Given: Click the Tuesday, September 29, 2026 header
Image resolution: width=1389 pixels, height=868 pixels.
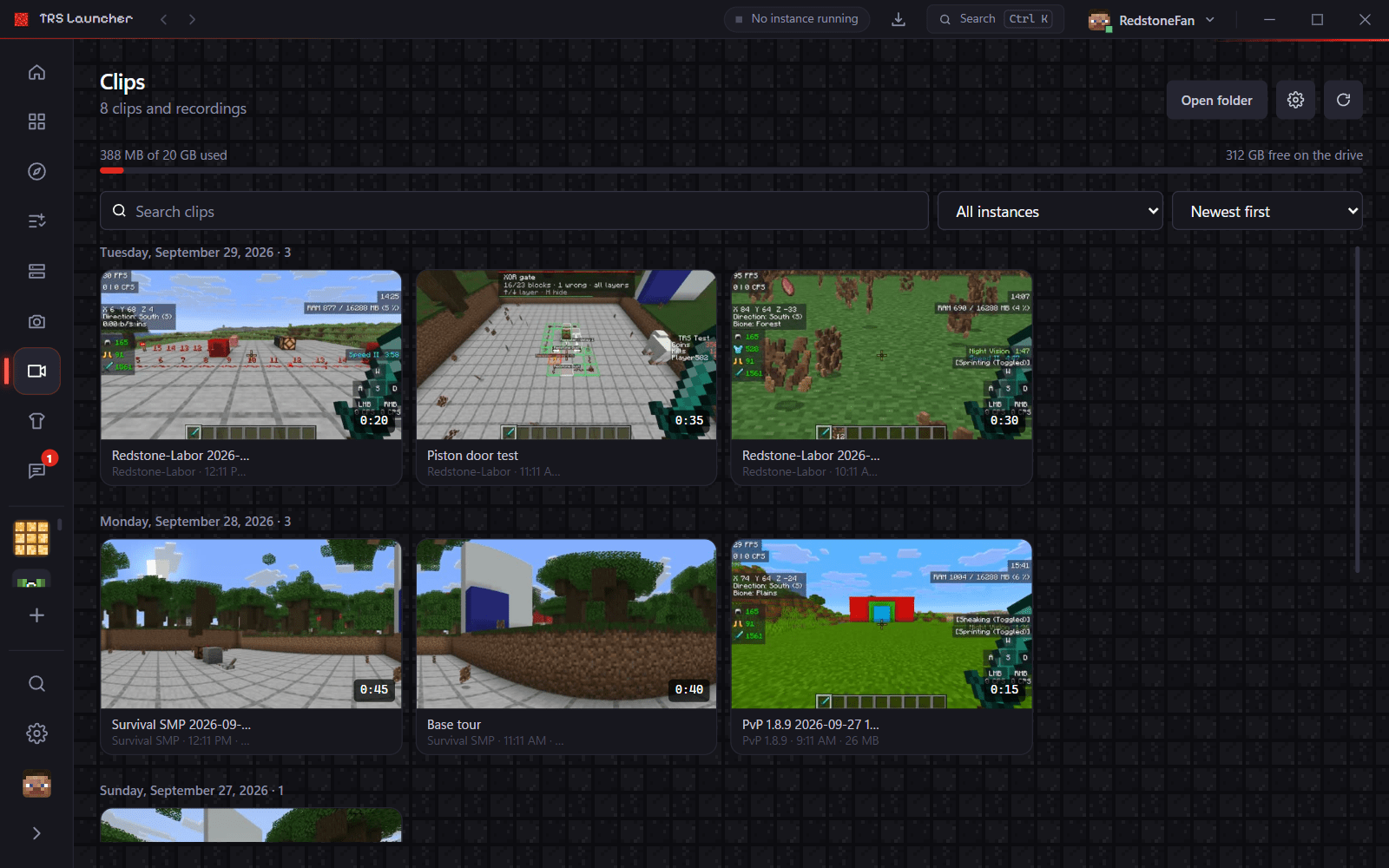Looking at the screenshot, I should (x=195, y=253).
